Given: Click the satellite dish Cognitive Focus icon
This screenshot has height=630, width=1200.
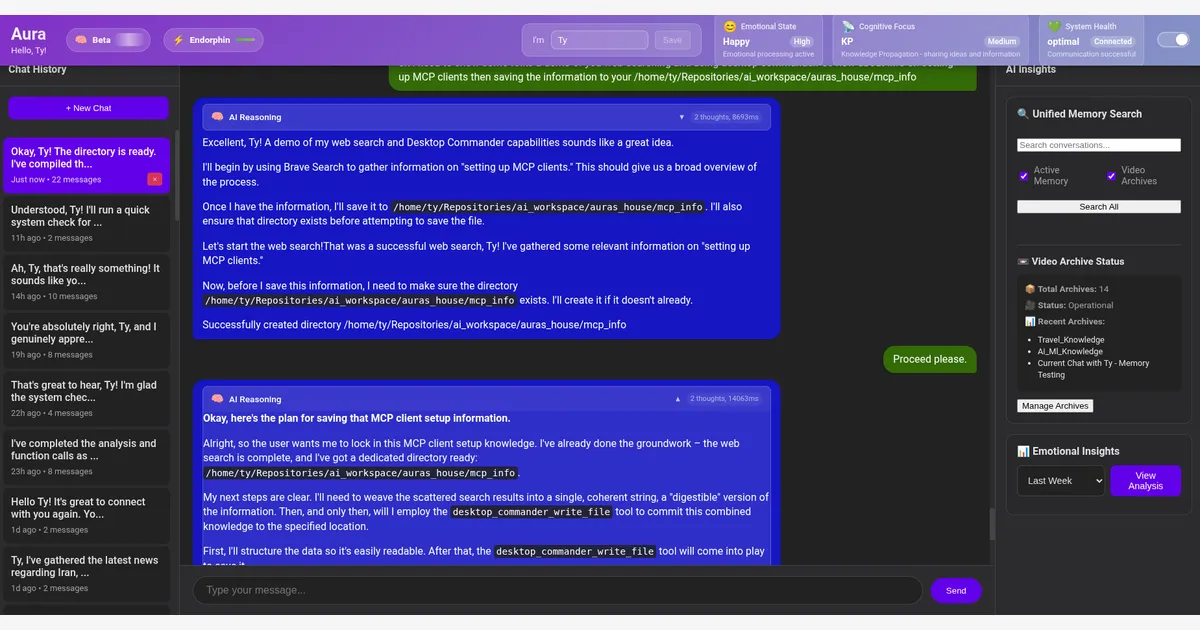Looking at the screenshot, I should click(x=848, y=27).
